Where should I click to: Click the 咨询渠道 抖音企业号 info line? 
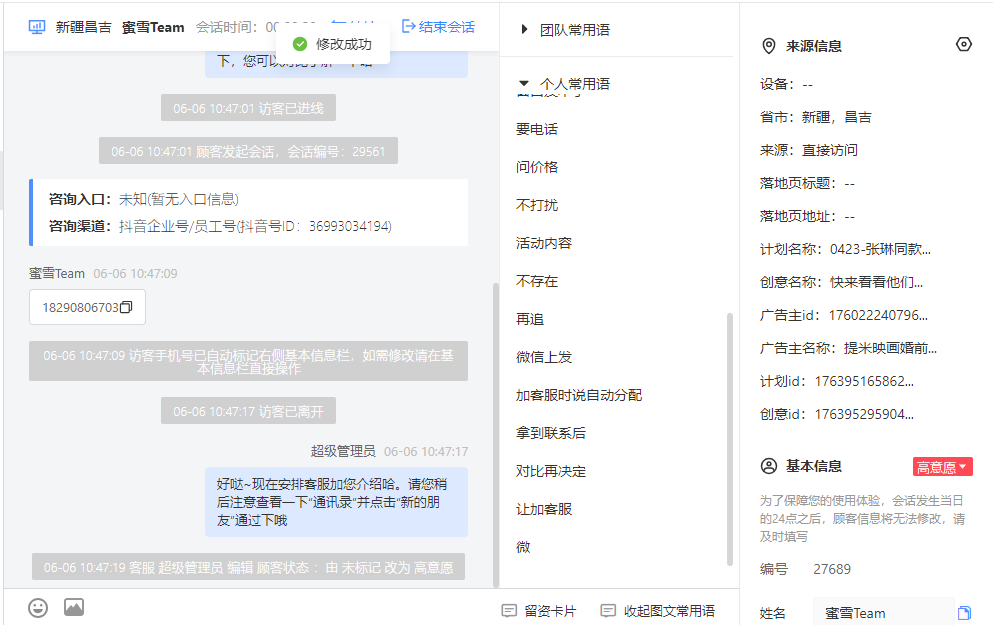tap(220, 227)
